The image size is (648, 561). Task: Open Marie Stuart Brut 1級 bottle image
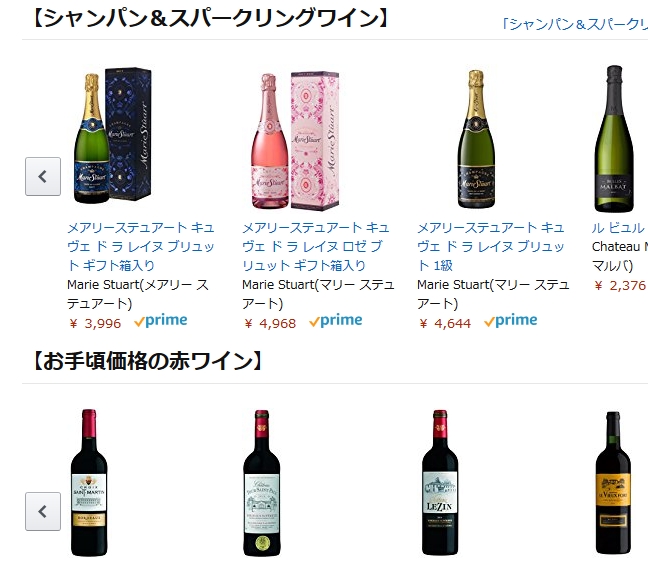tap(476, 139)
